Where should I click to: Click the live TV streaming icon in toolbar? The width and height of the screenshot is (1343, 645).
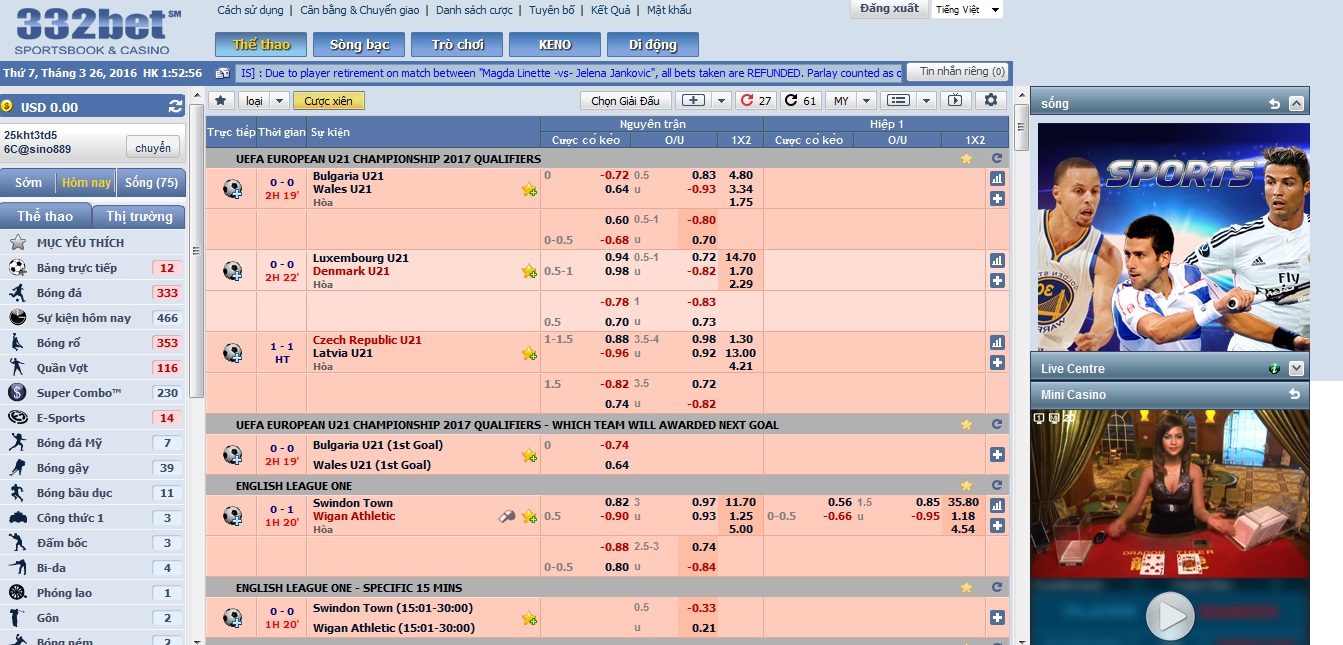[956, 100]
